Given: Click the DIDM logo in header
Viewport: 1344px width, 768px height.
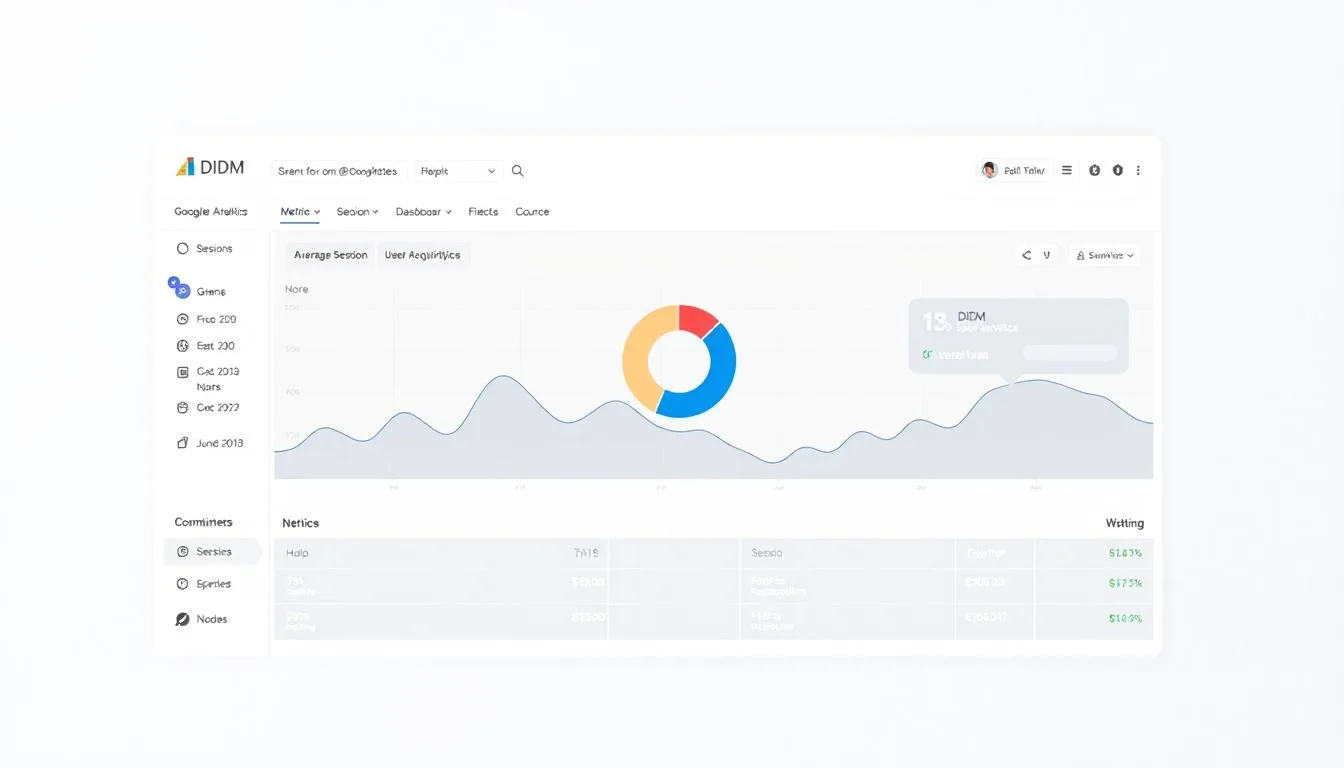Looking at the screenshot, I should click(x=210, y=168).
